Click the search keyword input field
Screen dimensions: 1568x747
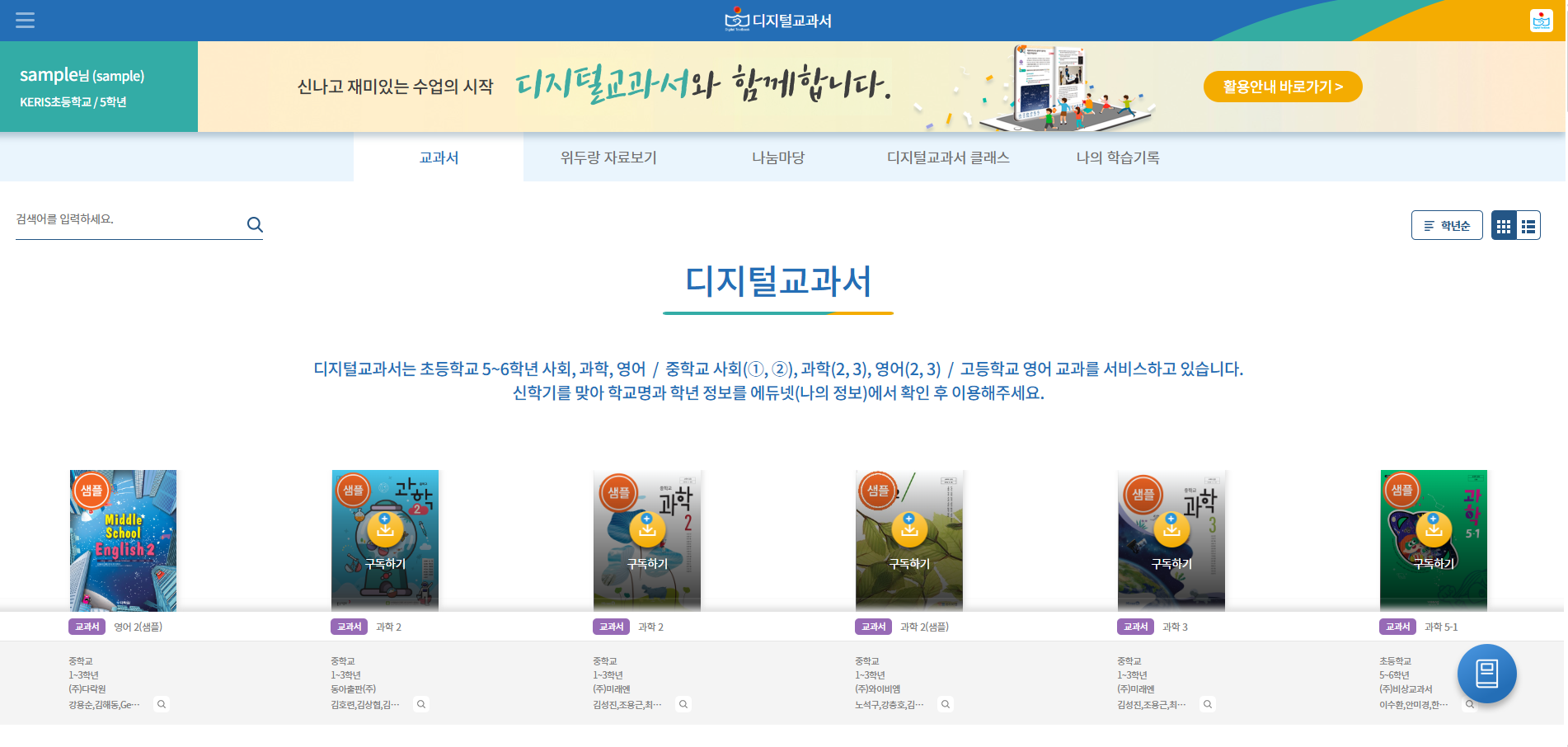[x=128, y=219]
